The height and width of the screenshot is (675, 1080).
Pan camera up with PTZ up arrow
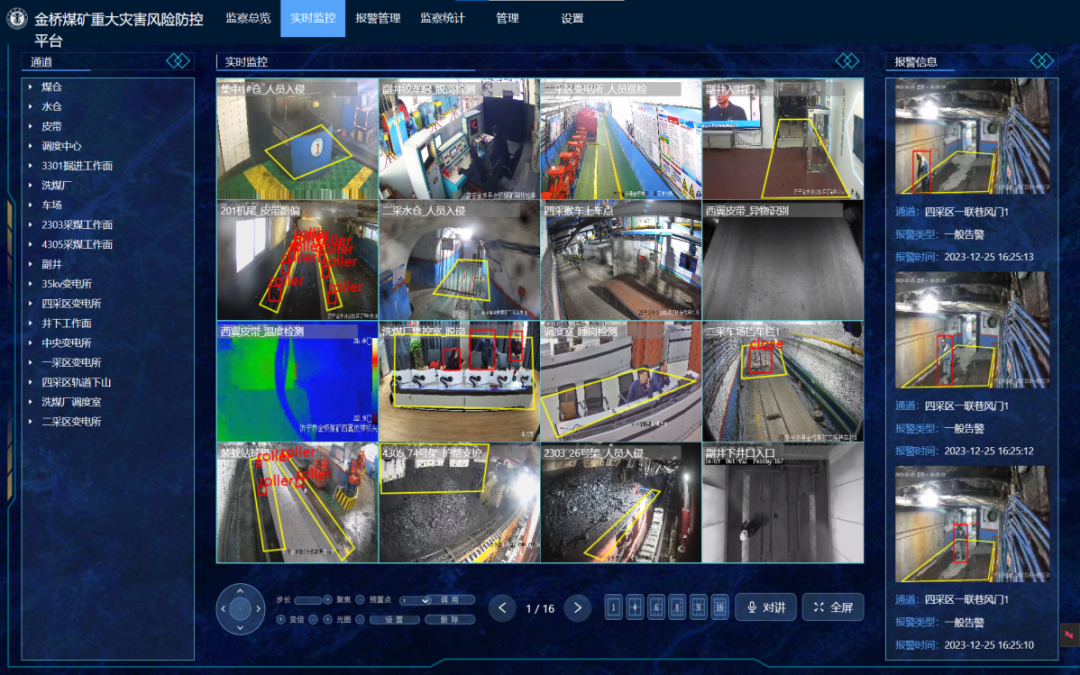tap(240, 591)
